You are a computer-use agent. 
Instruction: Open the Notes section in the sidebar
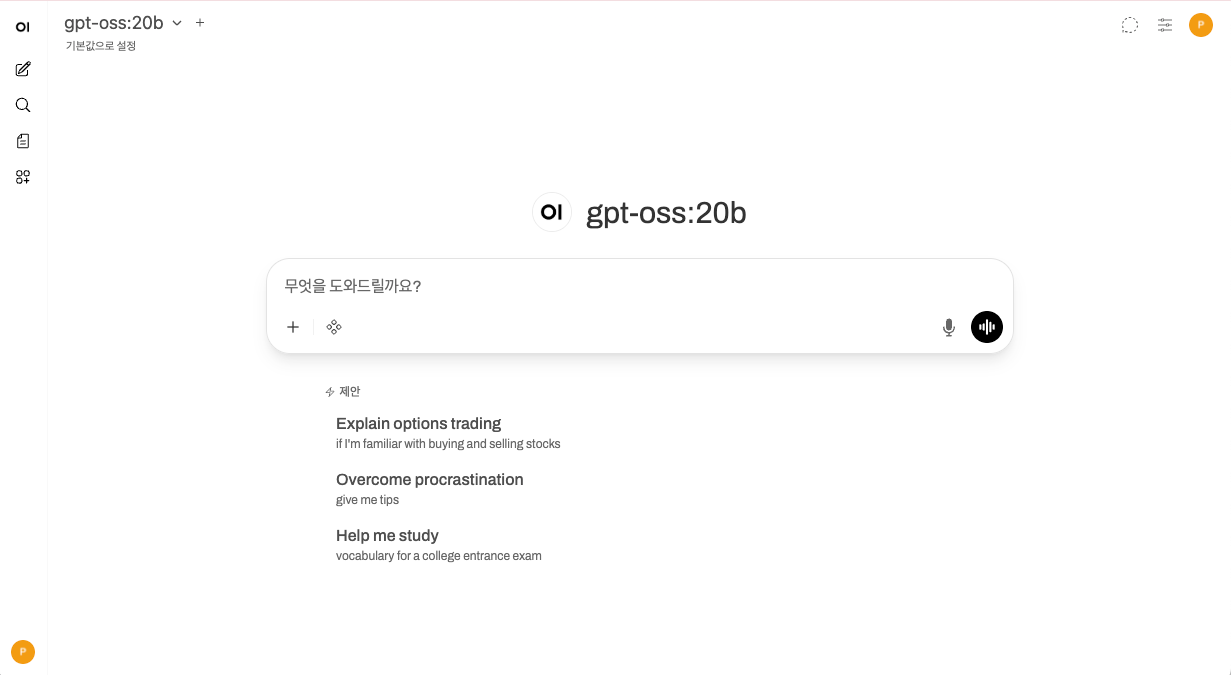pyautogui.click(x=23, y=140)
